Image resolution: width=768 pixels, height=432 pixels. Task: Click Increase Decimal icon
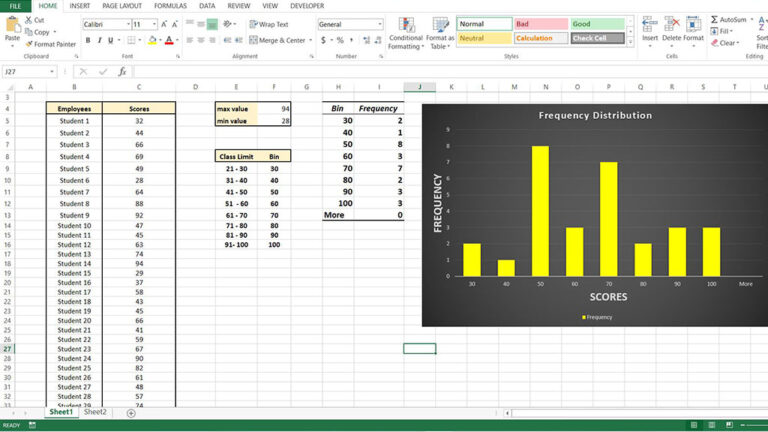point(366,40)
